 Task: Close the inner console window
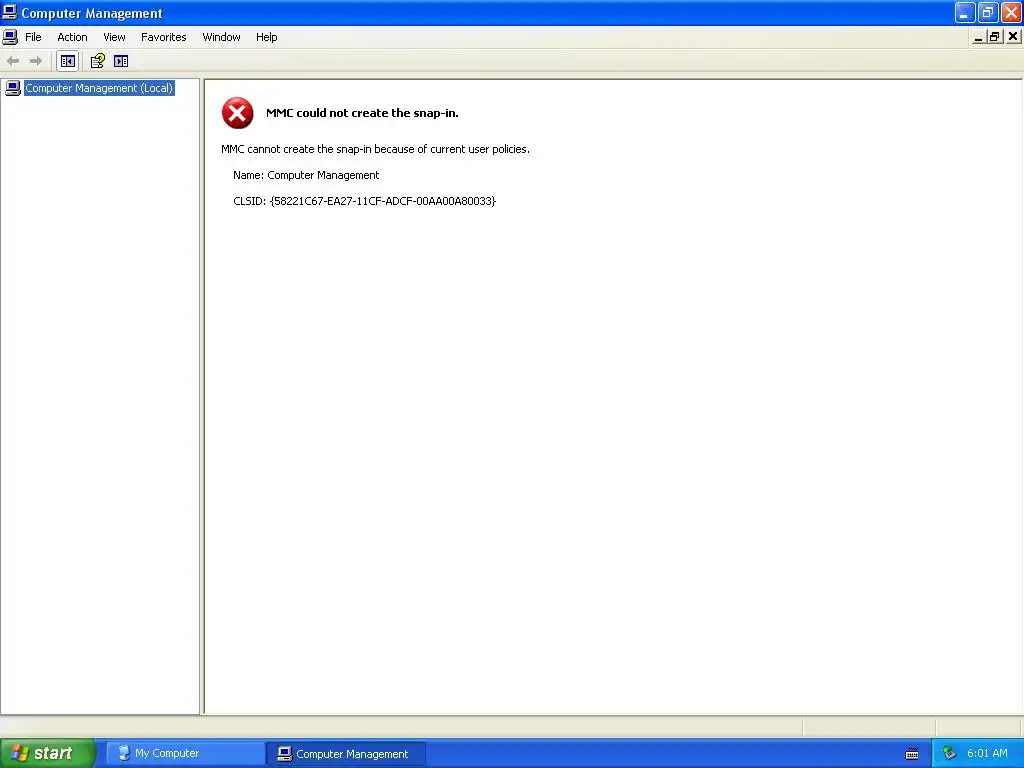(1013, 37)
